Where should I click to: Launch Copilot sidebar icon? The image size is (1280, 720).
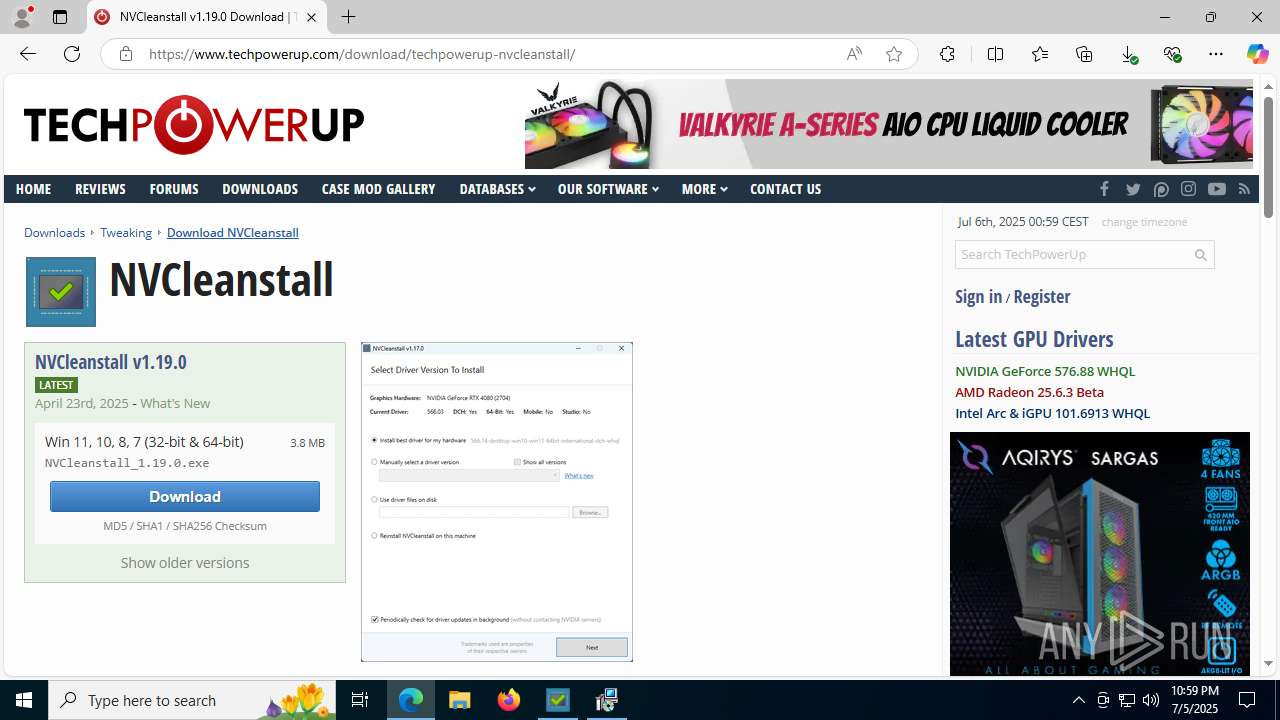1257,54
